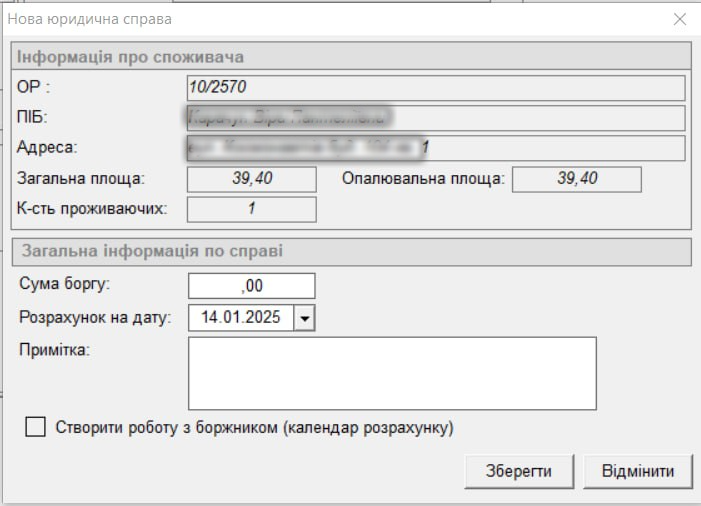Image resolution: width=701 pixels, height=506 pixels.
Task: Click the ОР field showing 10/2570
Action: pyautogui.click(x=435, y=88)
